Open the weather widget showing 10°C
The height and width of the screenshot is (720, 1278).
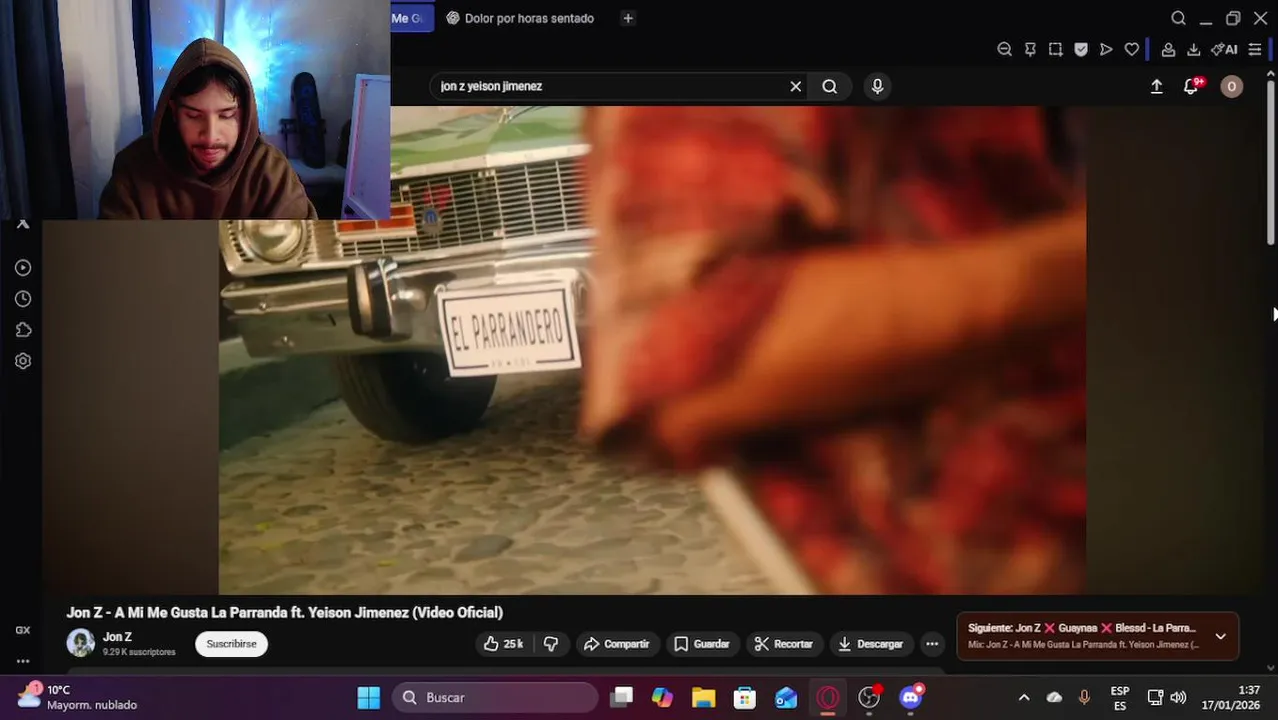coord(76,697)
